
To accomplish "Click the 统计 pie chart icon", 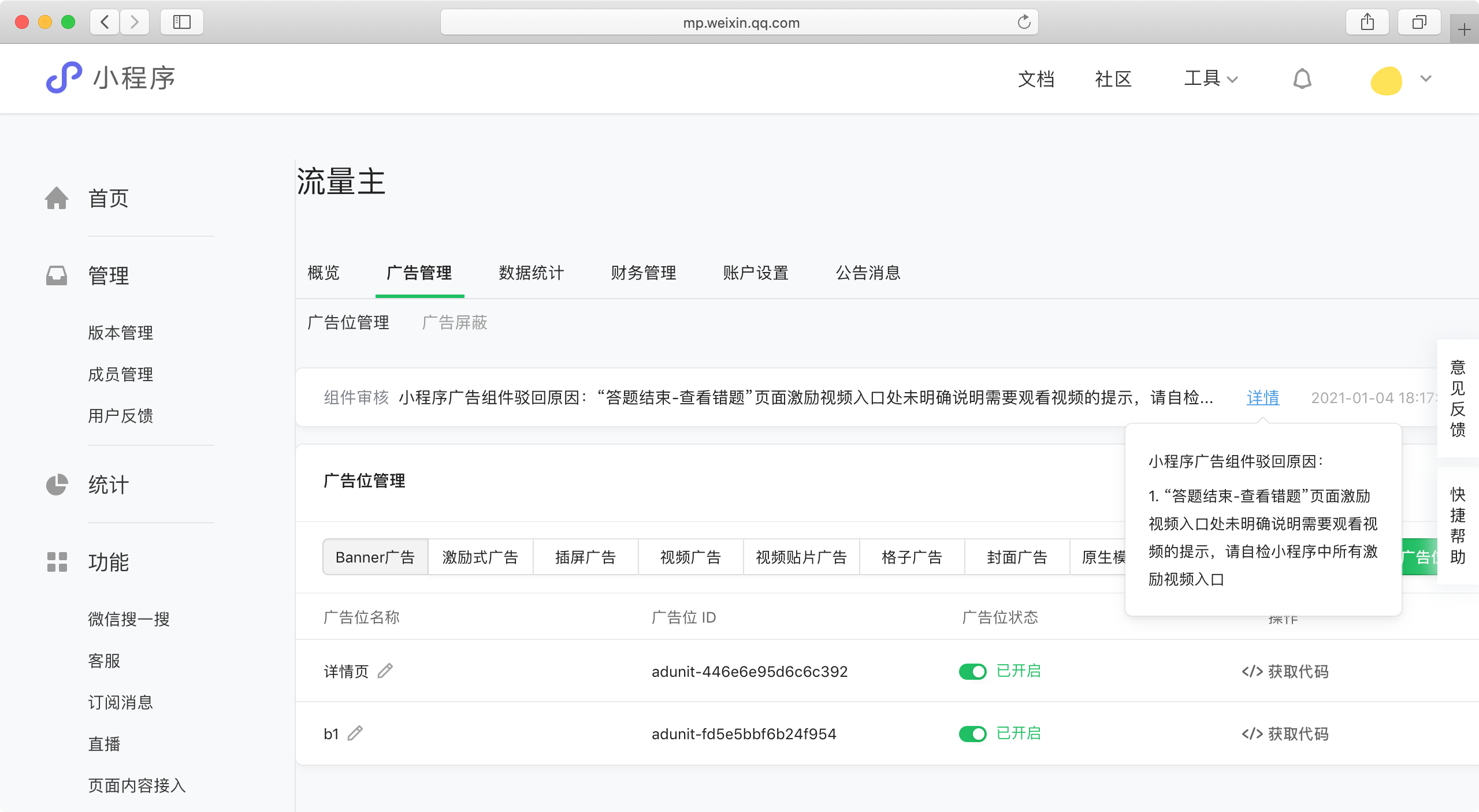I will [x=57, y=485].
